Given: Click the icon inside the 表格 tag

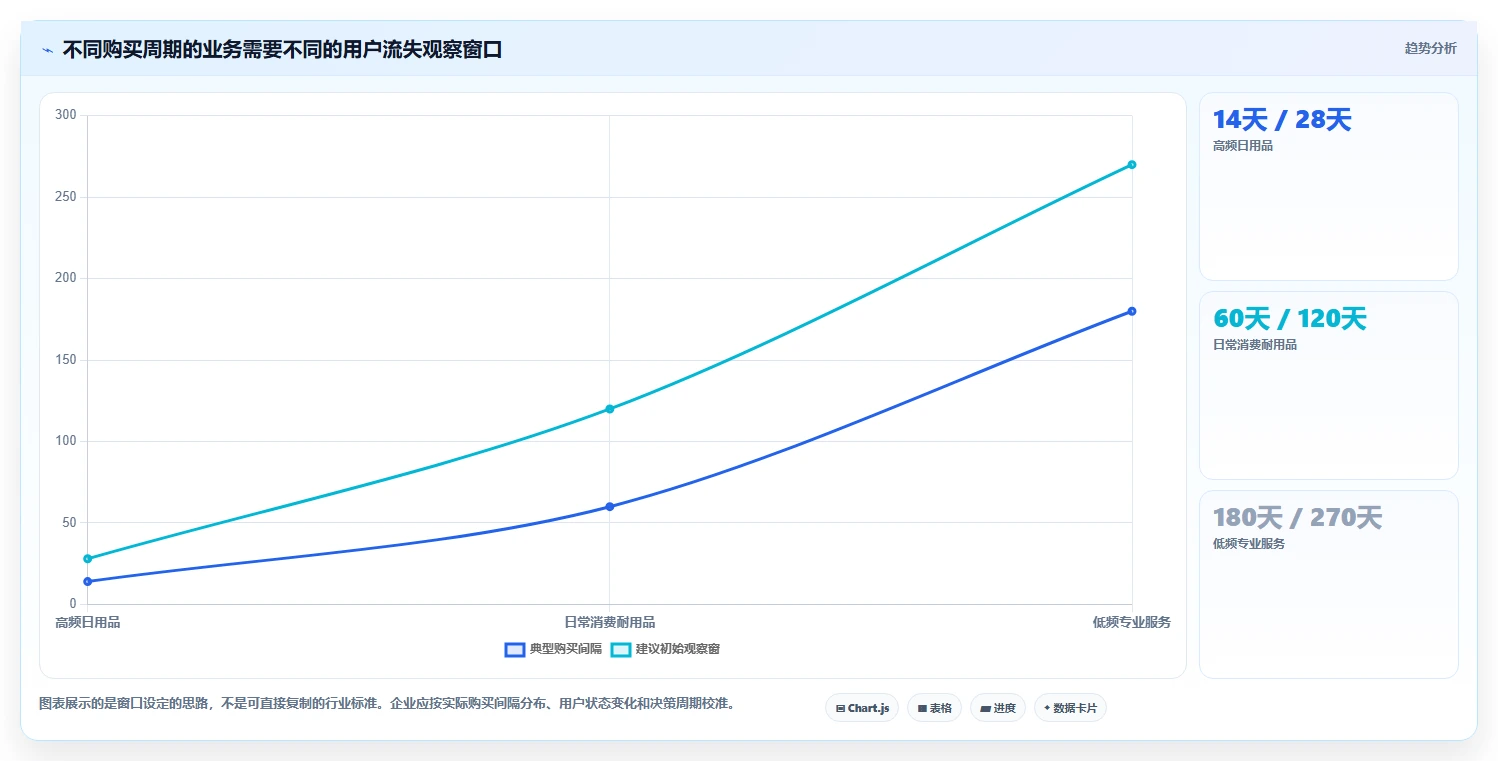Looking at the screenshot, I should click(x=922, y=708).
